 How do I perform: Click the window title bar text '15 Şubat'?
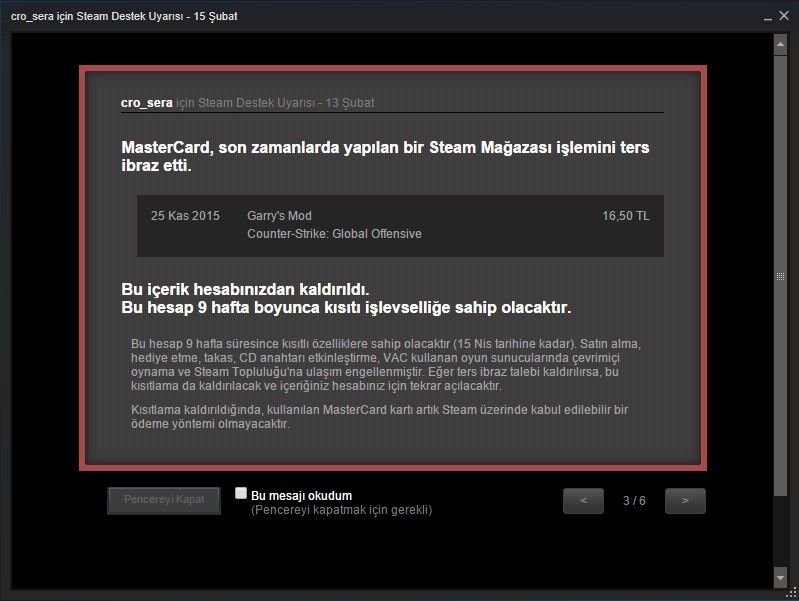coord(216,16)
